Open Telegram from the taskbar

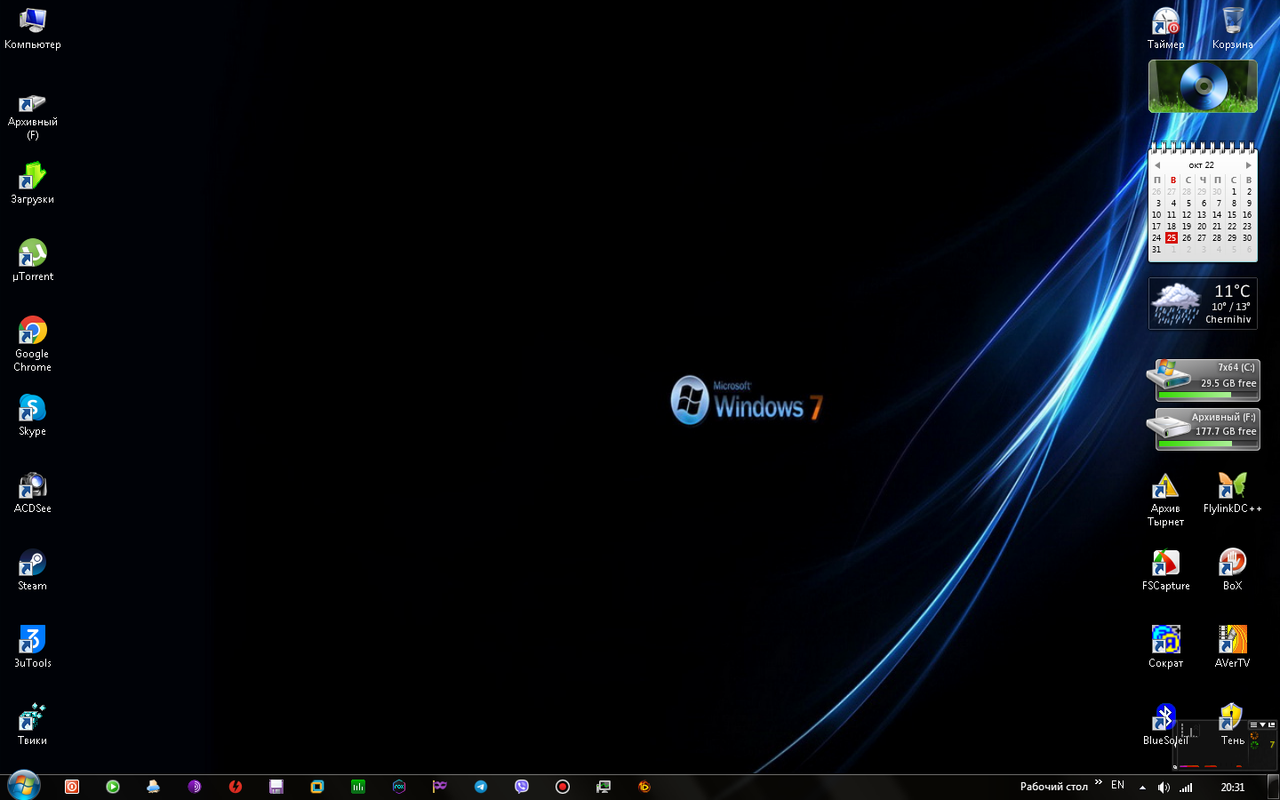click(x=481, y=787)
